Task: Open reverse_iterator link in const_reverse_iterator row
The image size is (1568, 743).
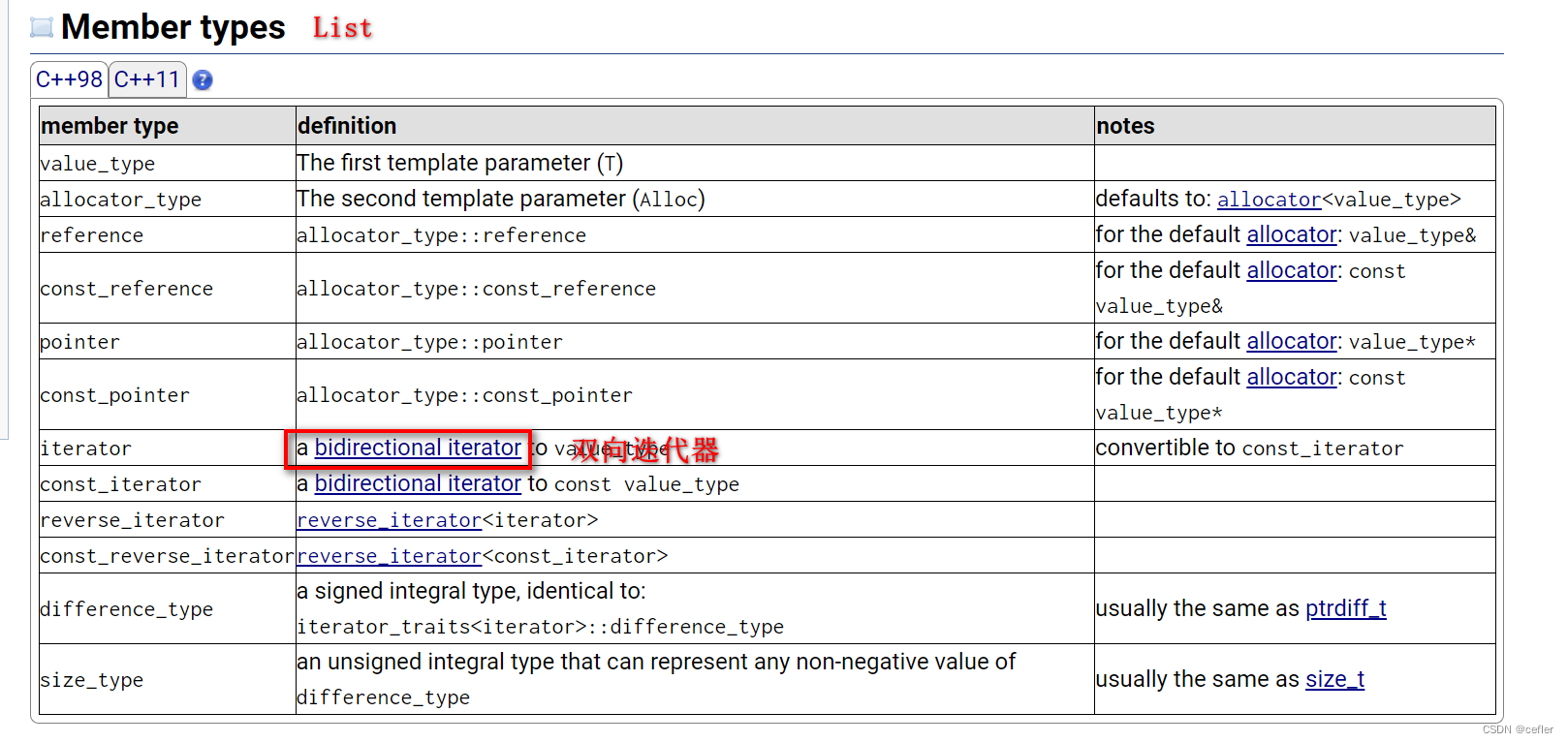Action: (389, 556)
